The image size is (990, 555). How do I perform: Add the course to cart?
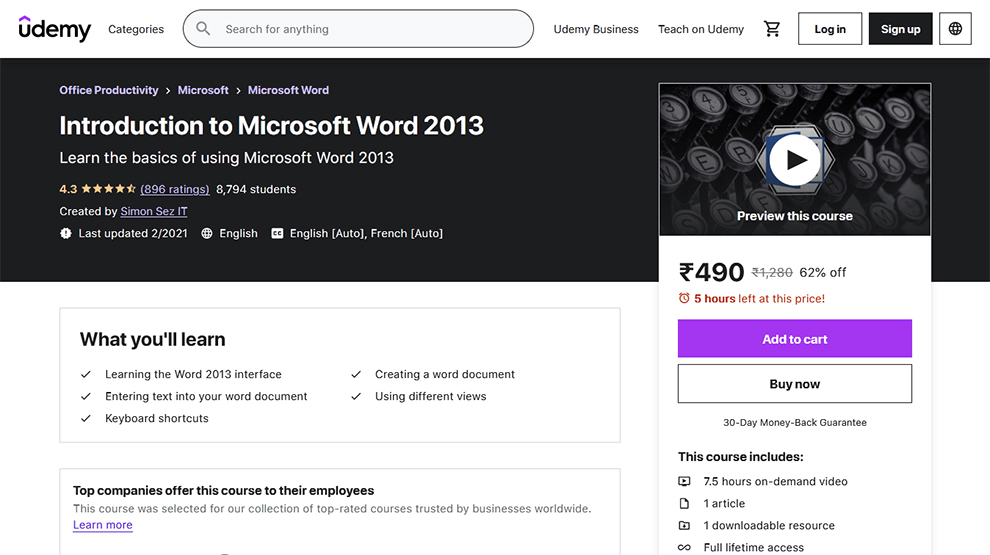pos(794,339)
